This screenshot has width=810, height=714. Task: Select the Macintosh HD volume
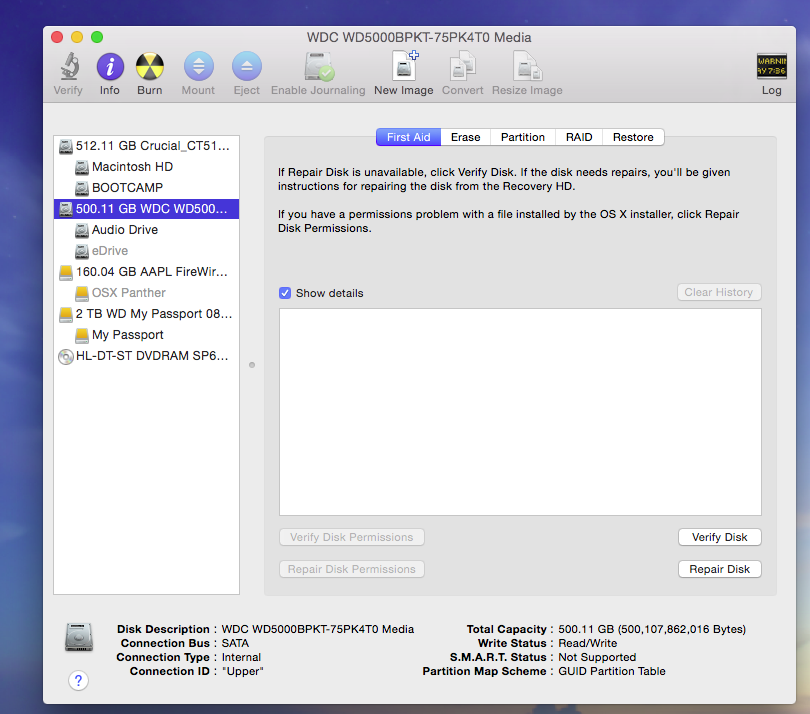click(146, 167)
